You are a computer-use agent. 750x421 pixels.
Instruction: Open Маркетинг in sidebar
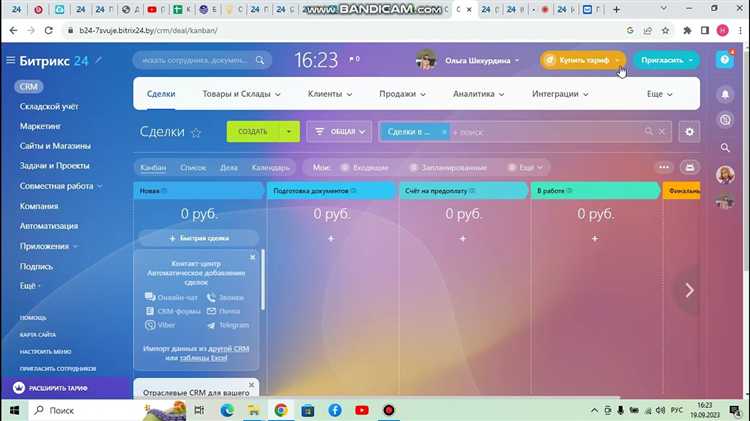(x=40, y=126)
